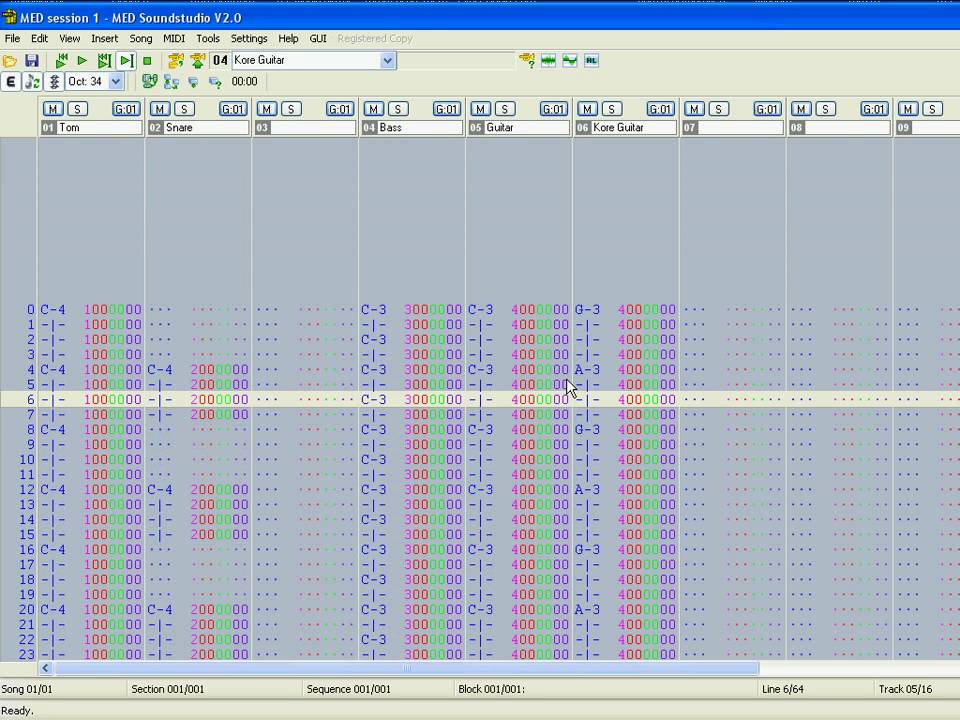
Task: Open the Tools menu
Action: (x=208, y=39)
